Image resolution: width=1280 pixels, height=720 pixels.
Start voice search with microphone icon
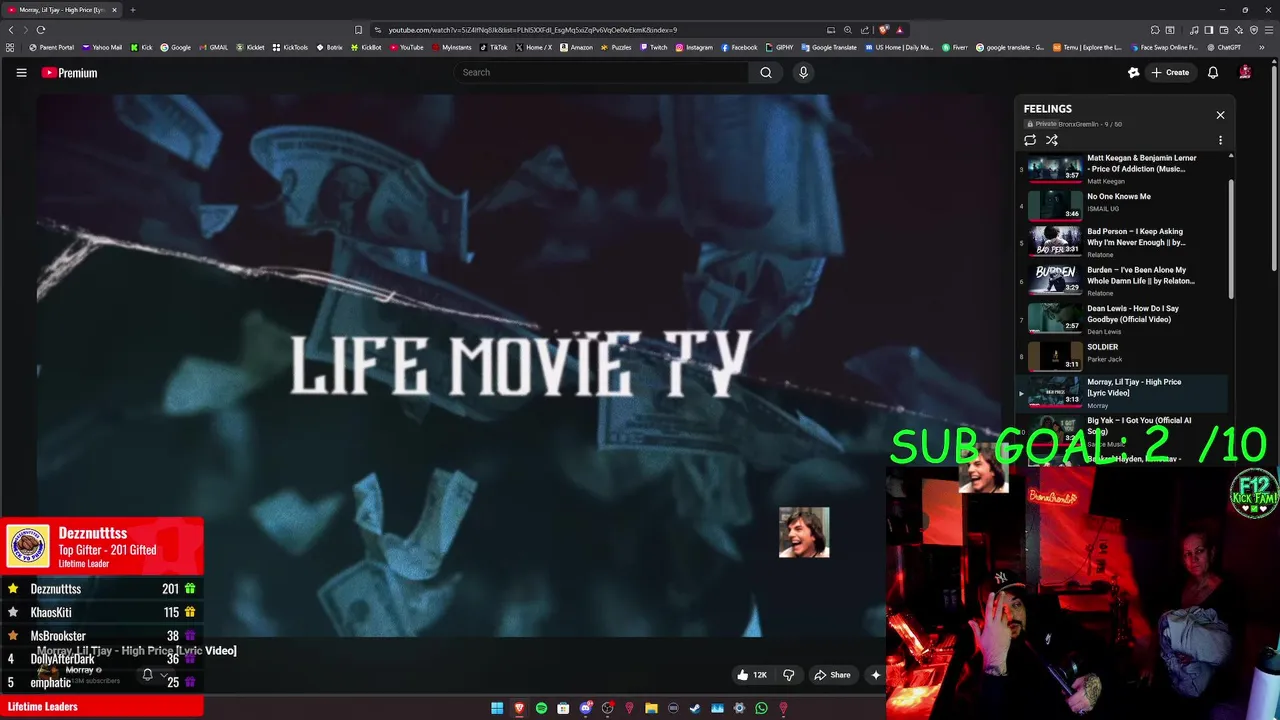pyautogui.click(x=803, y=72)
